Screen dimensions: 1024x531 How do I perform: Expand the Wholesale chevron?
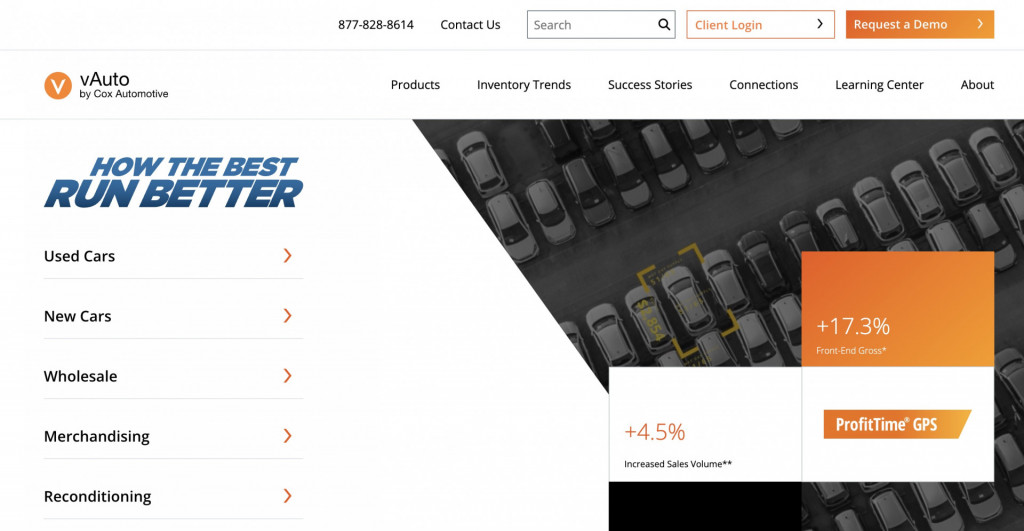287,376
